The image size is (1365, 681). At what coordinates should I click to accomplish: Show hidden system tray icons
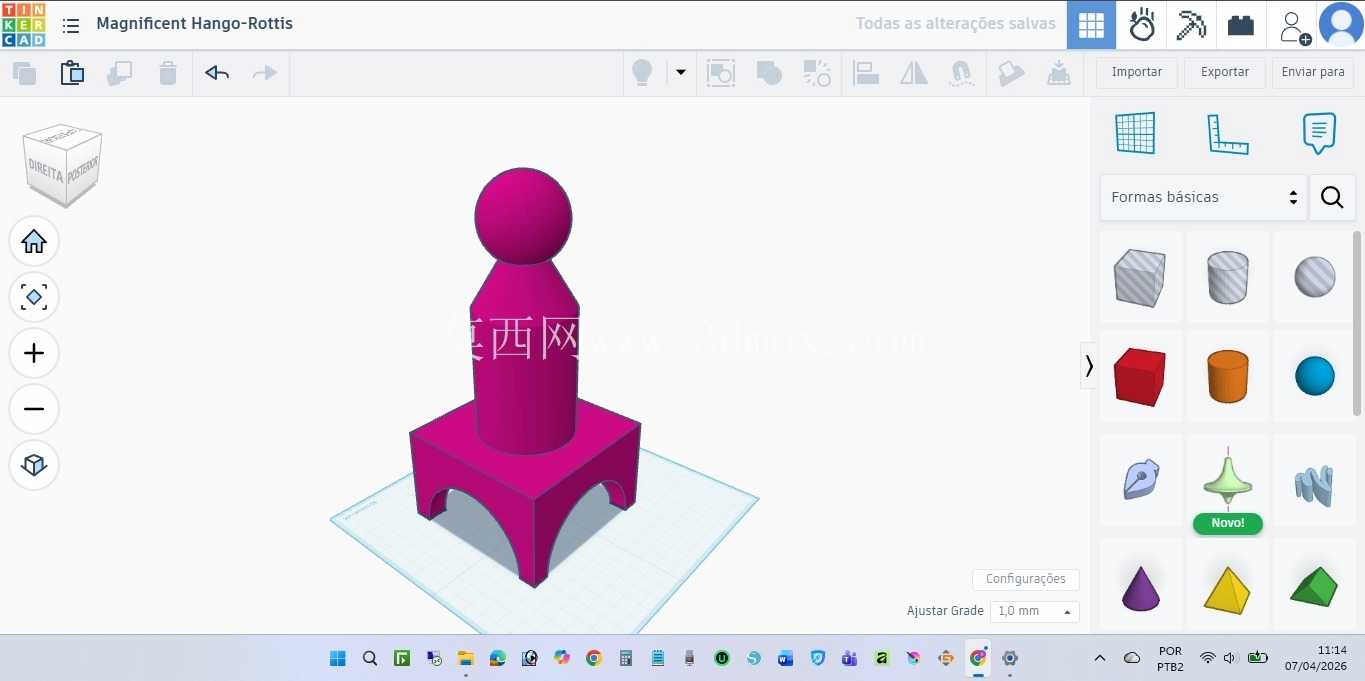tap(1100, 658)
